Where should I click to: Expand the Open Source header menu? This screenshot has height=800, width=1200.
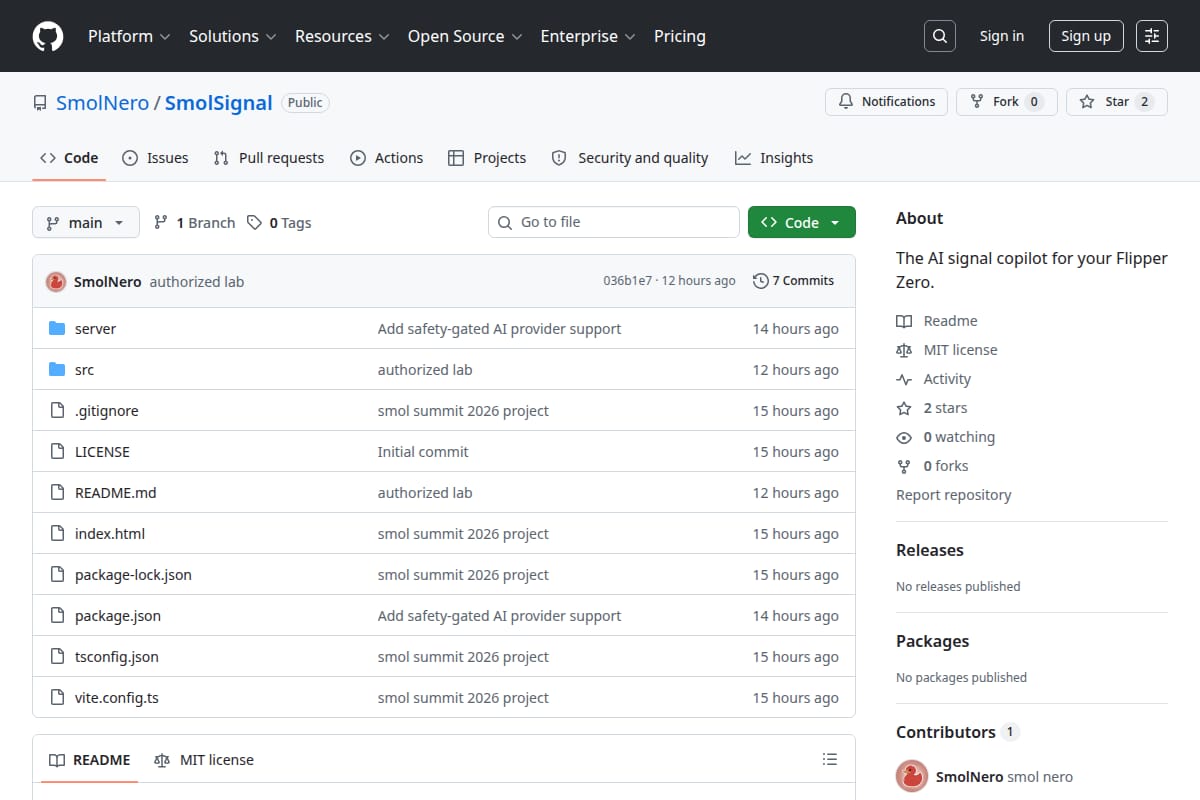pos(465,36)
